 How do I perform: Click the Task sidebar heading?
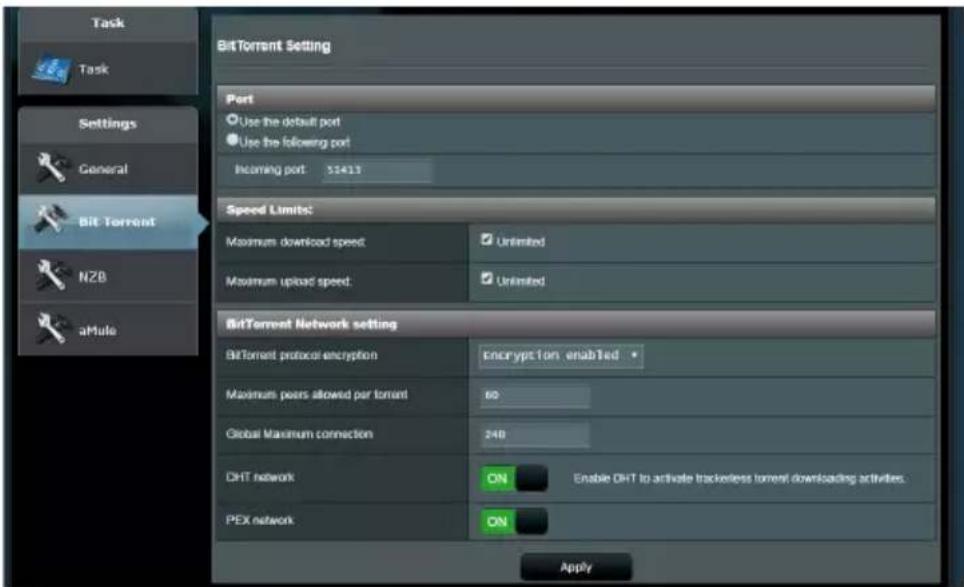108,23
